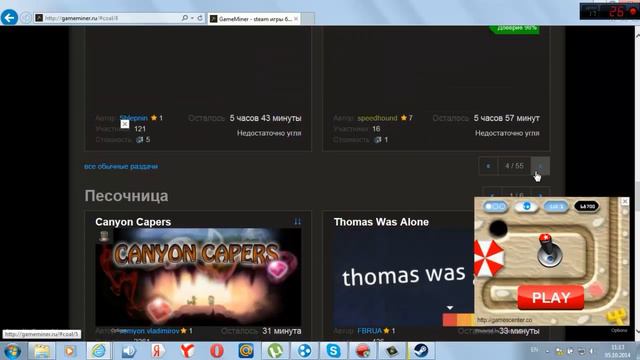Screen dimensions: 640x360
Task: Click the white down triangle on Thomas banner
Action: [449, 307]
